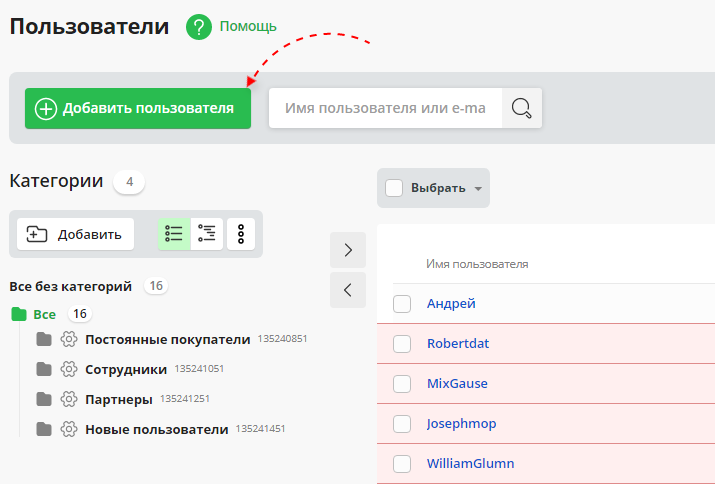Open settings gear for Постоянные покупатели

coord(69,339)
